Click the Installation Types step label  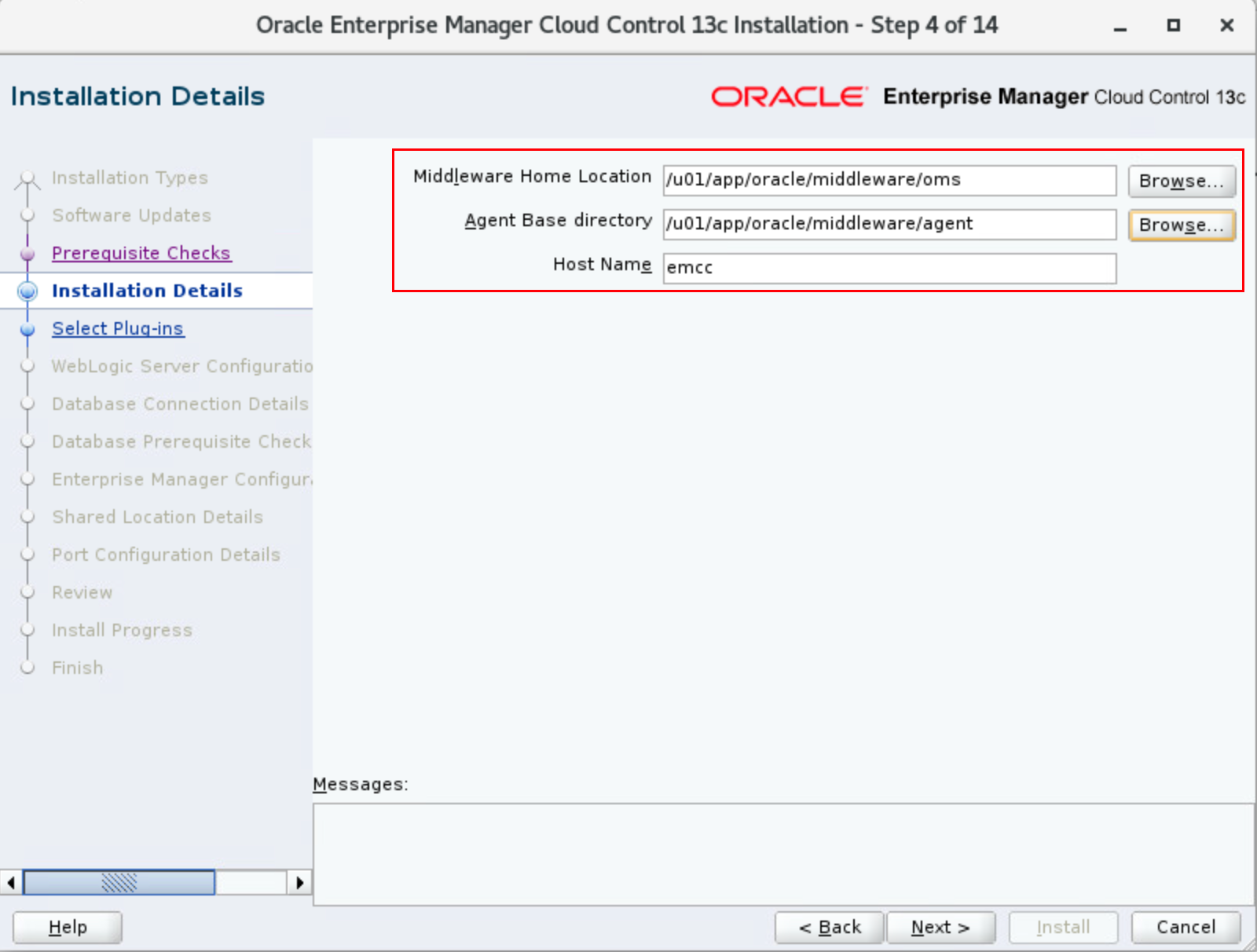pyautogui.click(x=130, y=178)
